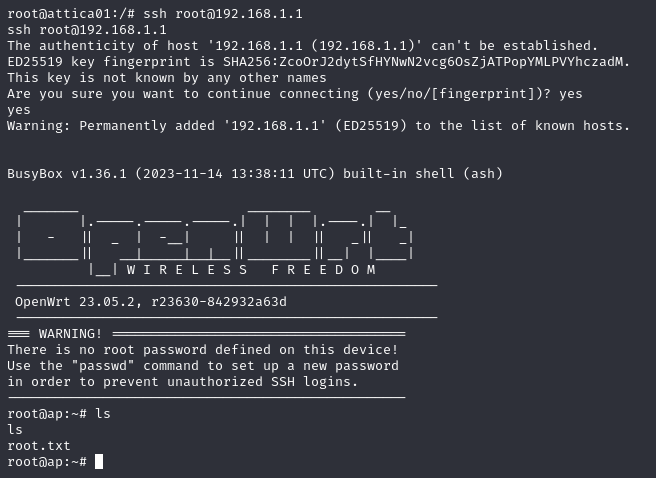The image size is (656, 478).
Task: Click the echoed yes line below the prompt
Action: coord(19,110)
